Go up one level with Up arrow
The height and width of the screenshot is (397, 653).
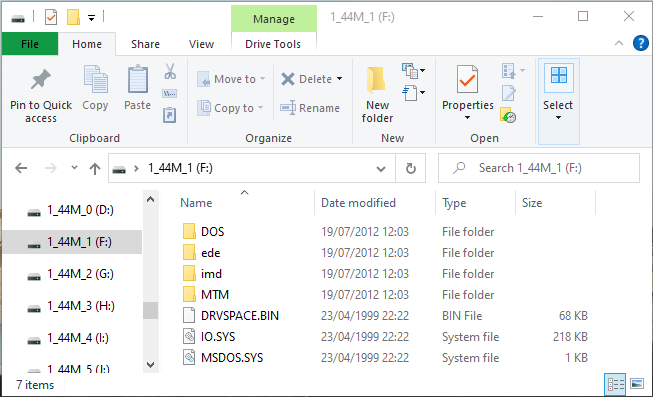coord(95,169)
